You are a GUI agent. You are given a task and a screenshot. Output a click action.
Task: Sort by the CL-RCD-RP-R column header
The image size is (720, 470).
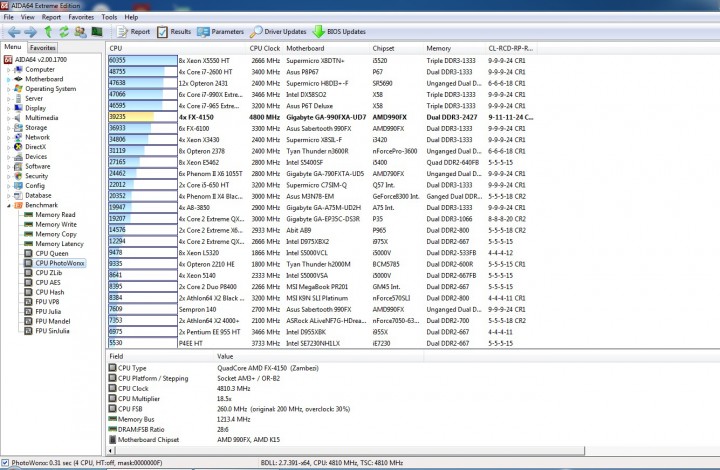point(511,48)
